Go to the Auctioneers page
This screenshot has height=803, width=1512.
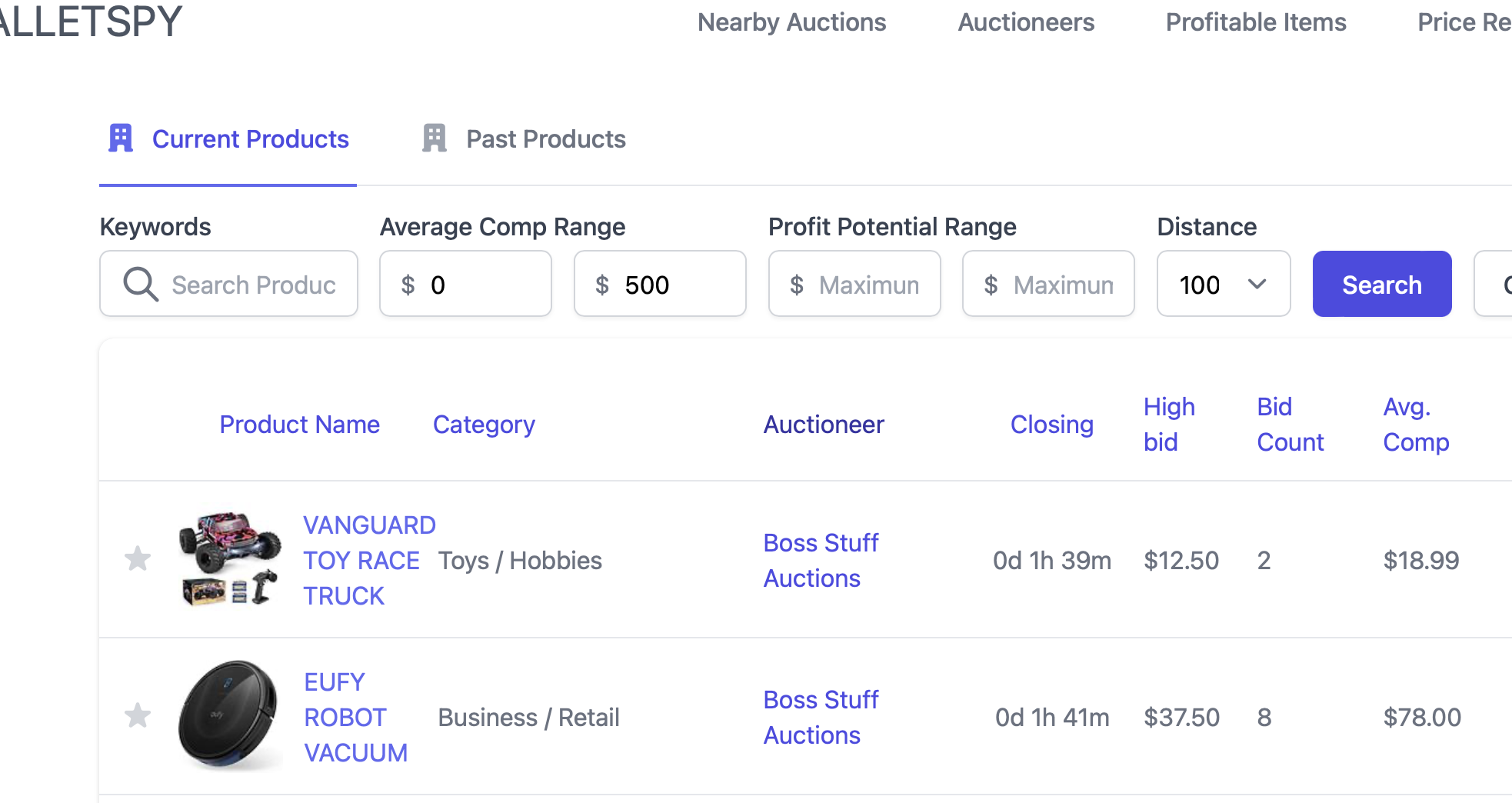tap(1026, 22)
